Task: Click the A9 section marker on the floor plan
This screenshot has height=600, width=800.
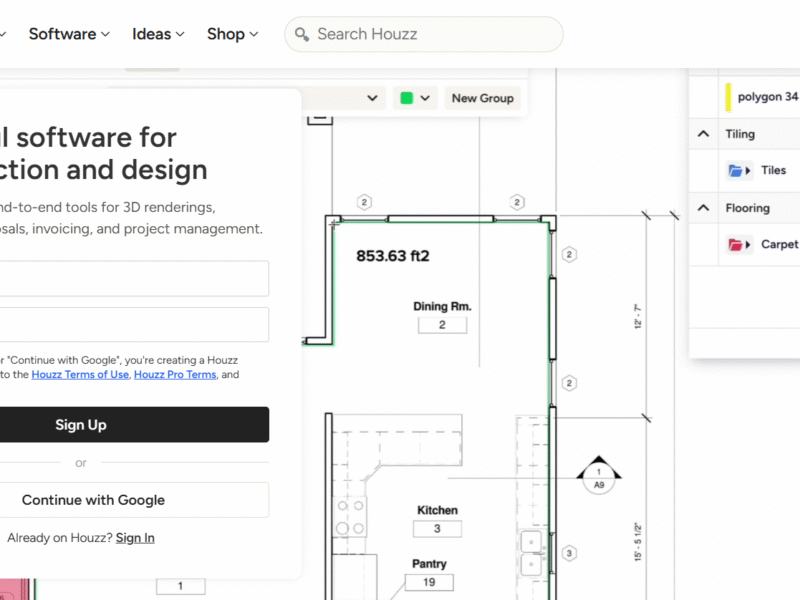Action: [x=599, y=477]
